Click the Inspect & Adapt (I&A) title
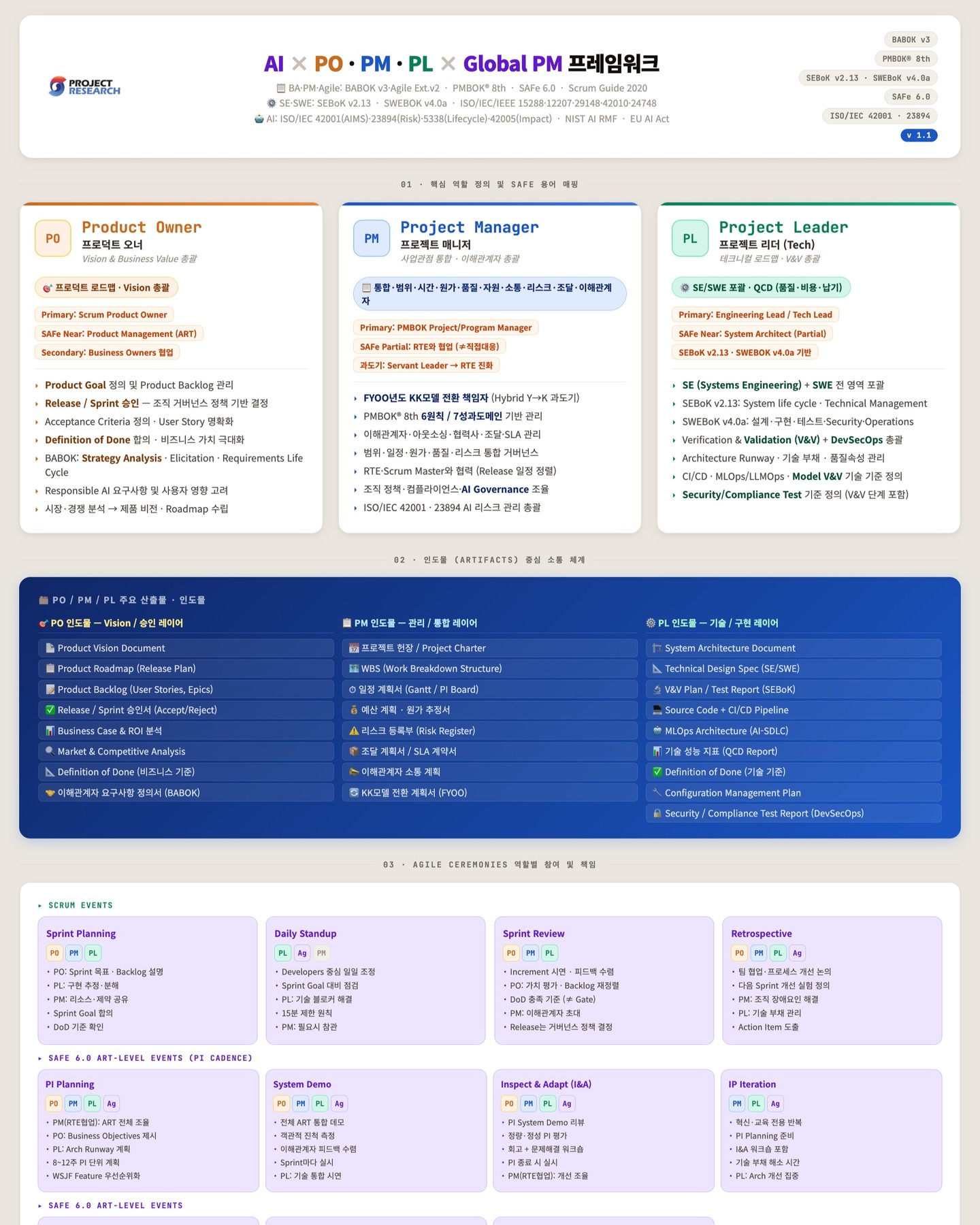This screenshot has width=980, height=1225. pos(546,1084)
